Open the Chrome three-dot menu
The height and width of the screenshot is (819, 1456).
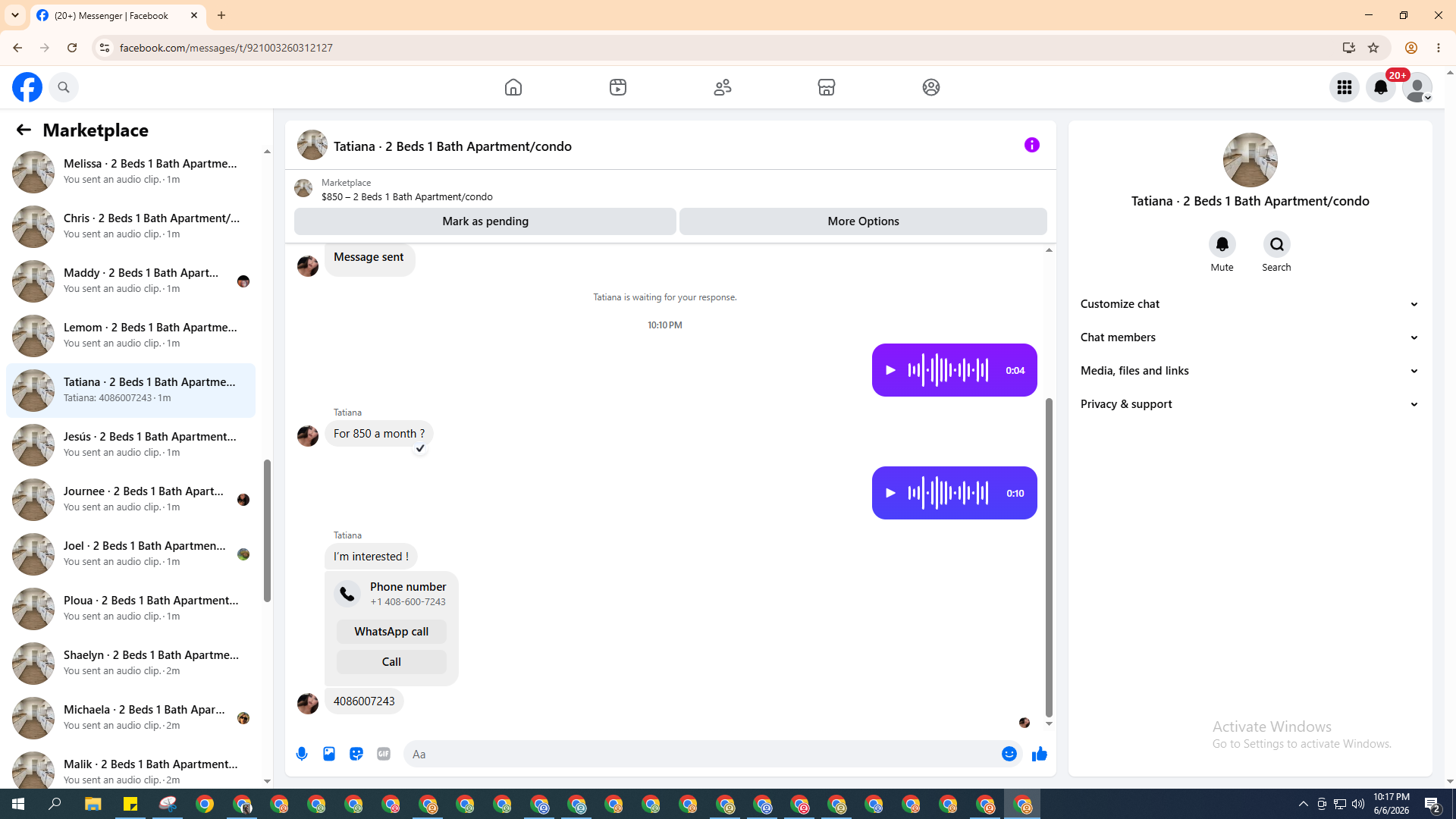1439,48
